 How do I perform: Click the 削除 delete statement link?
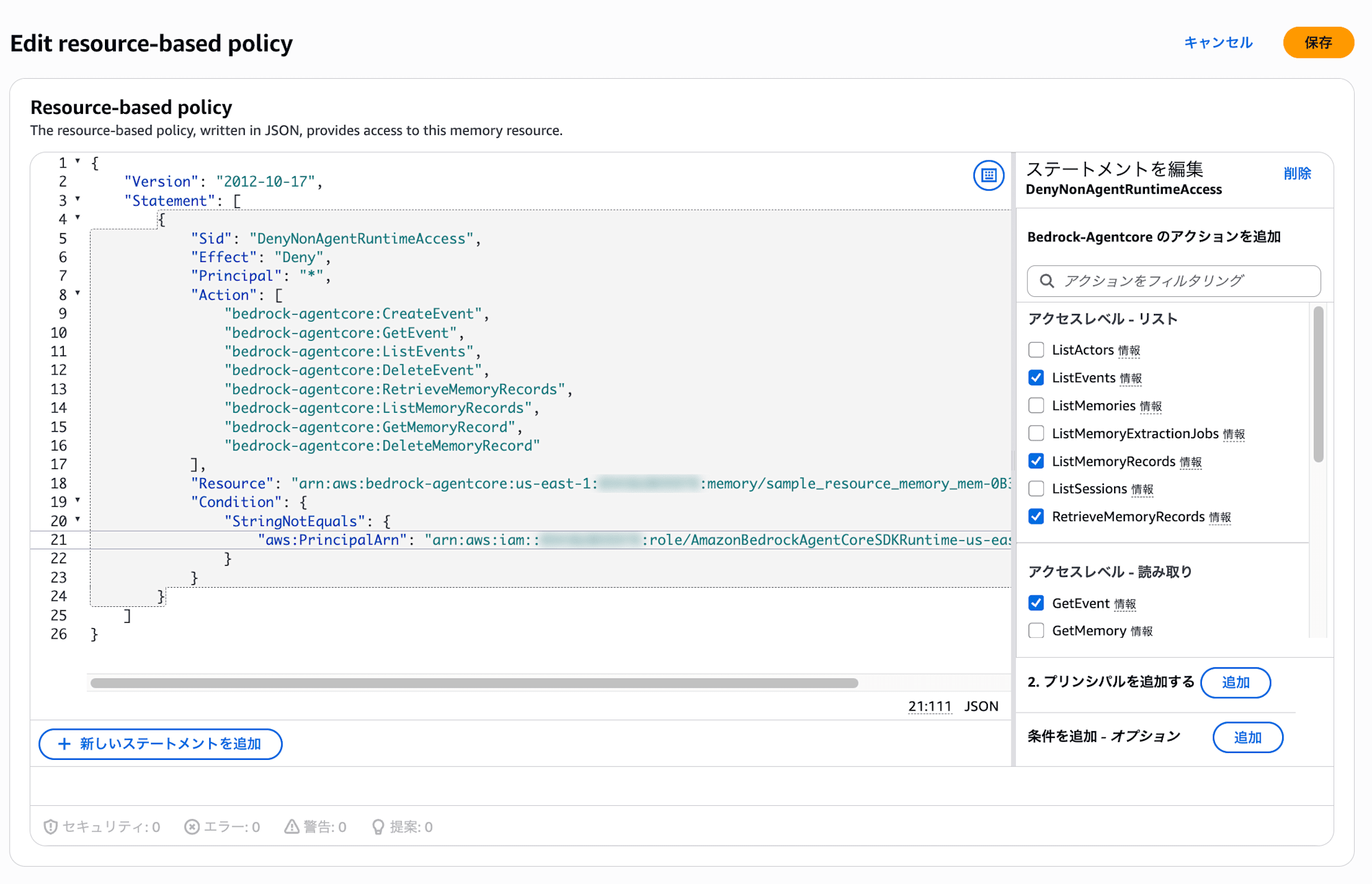[1297, 174]
